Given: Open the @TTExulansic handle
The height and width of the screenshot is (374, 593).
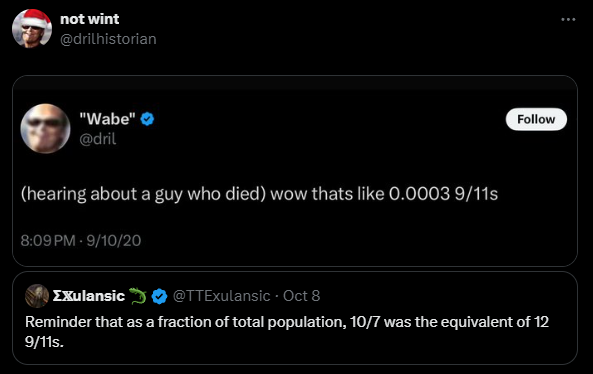Looking at the screenshot, I should coord(221,296).
